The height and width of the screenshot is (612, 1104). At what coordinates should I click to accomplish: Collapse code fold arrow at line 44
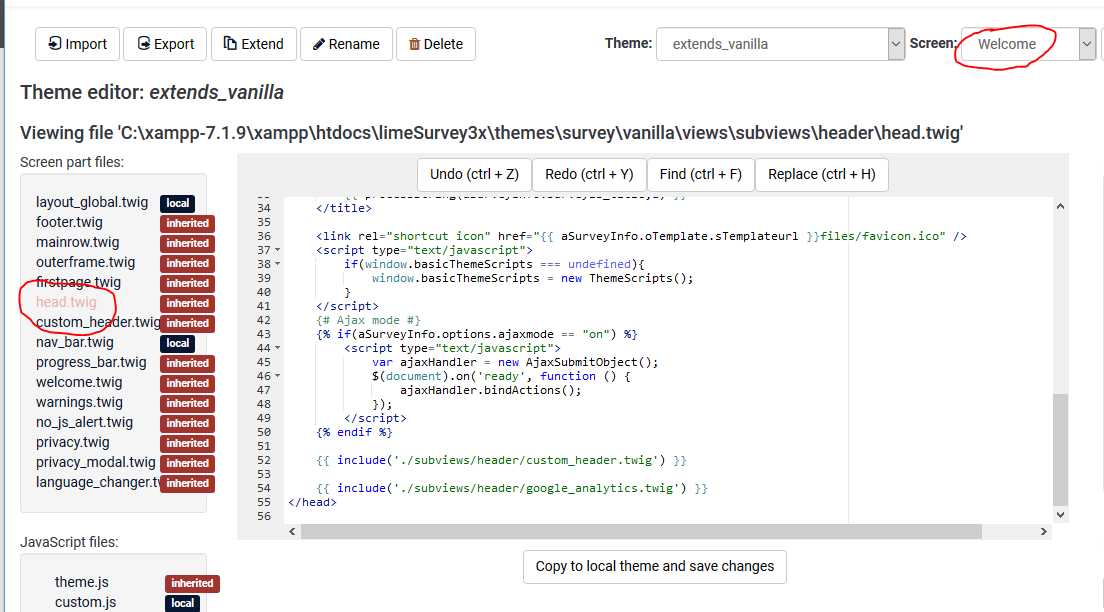pyautogui.click(x=277, y=348)
